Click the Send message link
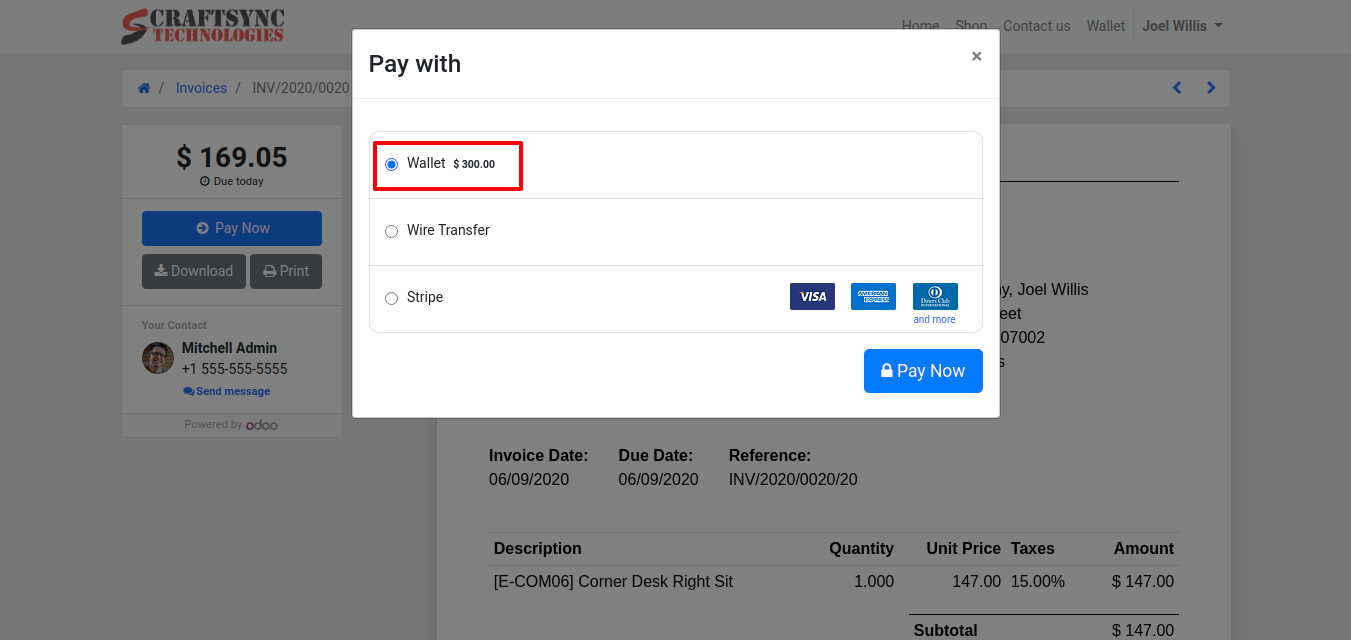This screenshot has width=1351, height=640. click(x=226, y=391)
